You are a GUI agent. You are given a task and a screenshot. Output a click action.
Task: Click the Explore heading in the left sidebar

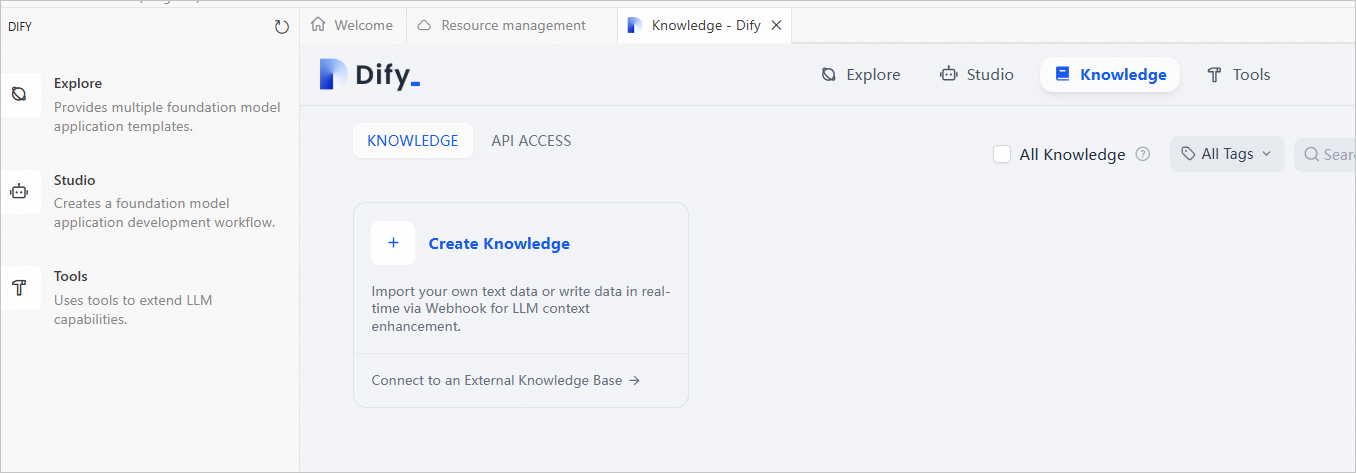[78, 83]
